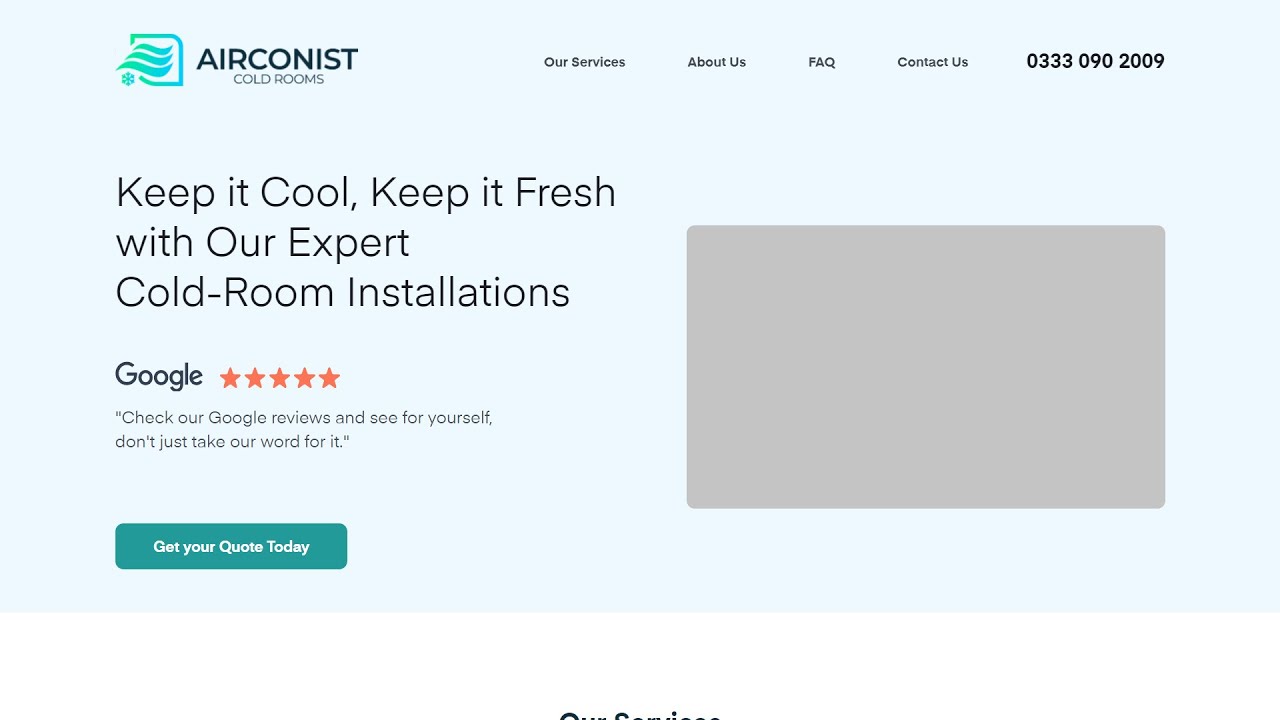
Task: Click the Google reviews quote text
Action: click(304, 429)
